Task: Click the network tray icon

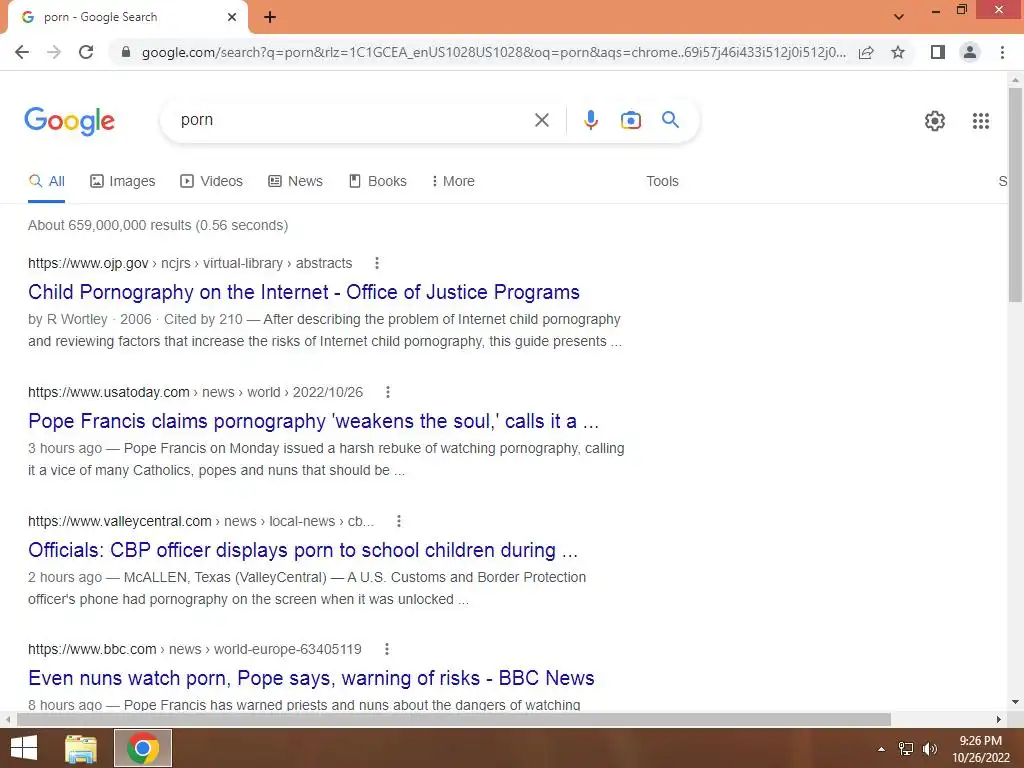Action: (x=906, y=749)
